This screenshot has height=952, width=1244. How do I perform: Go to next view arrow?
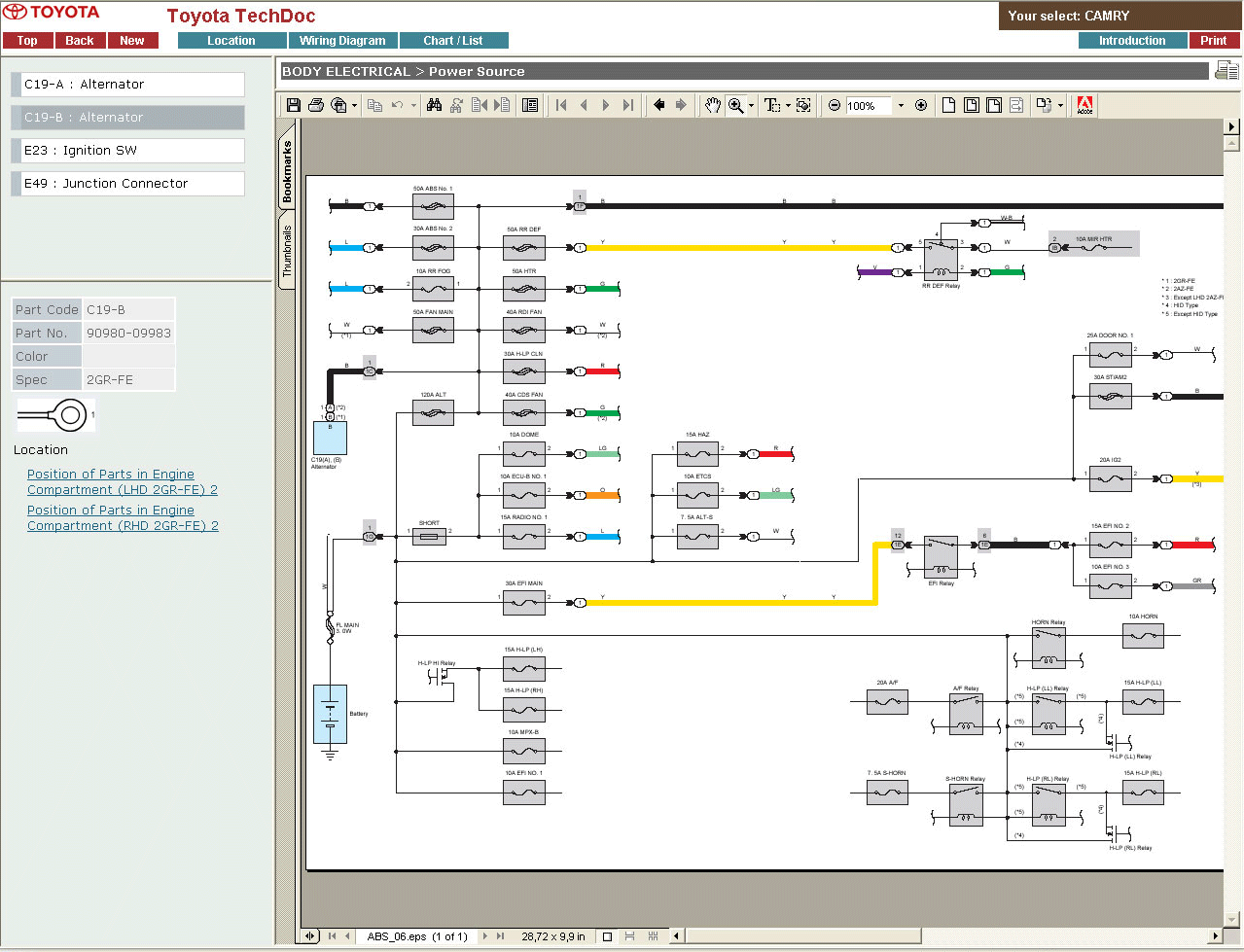pyautogui.click(x=681, y=105)
